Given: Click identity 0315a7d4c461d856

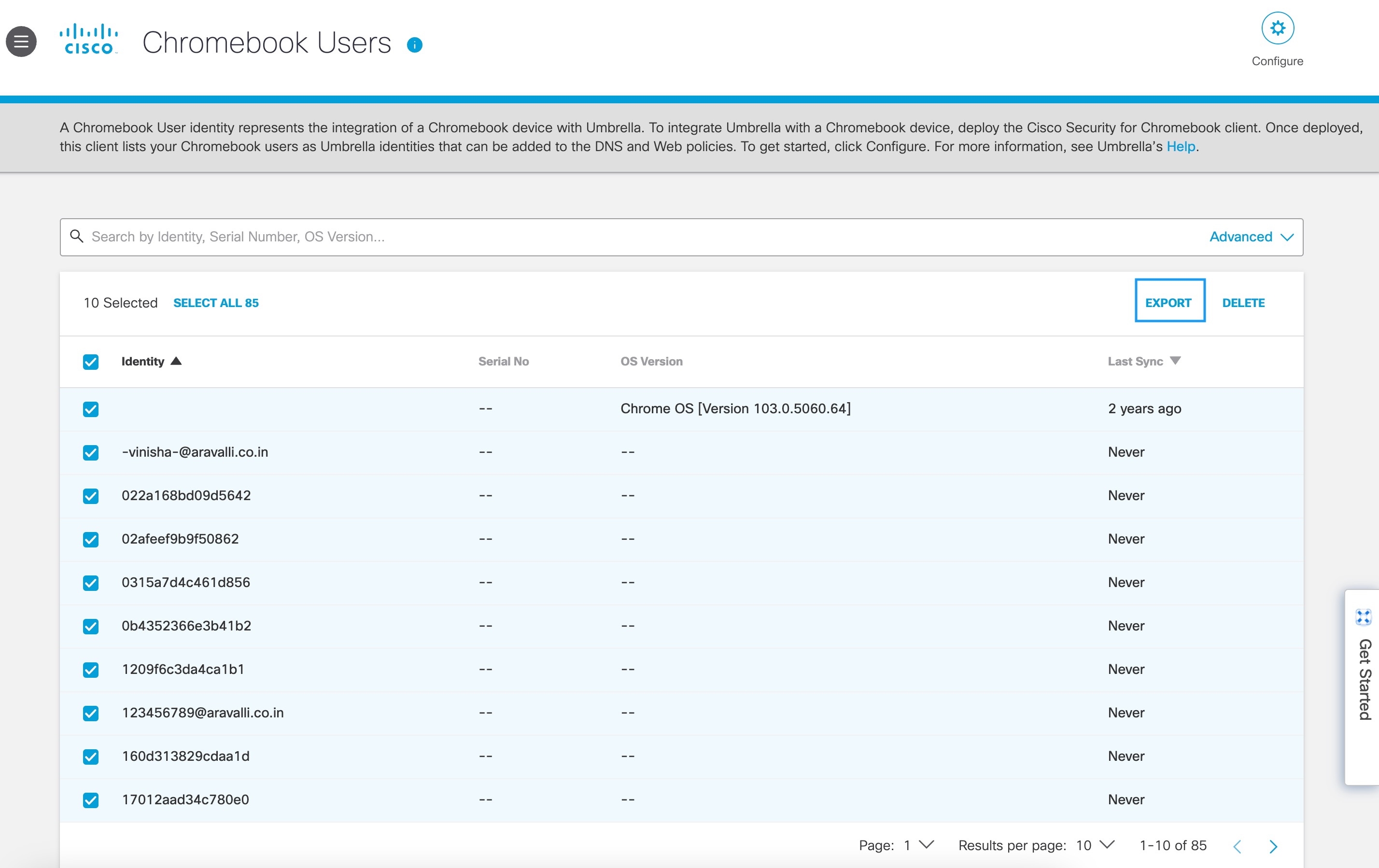Looking at the screenshot, I should click(185, 582).
